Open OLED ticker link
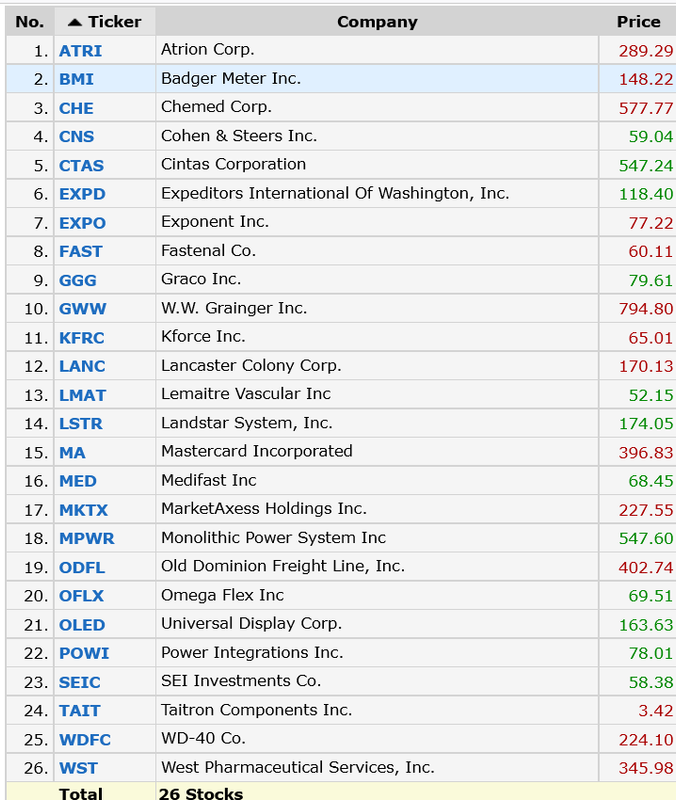 click(82, 625)
